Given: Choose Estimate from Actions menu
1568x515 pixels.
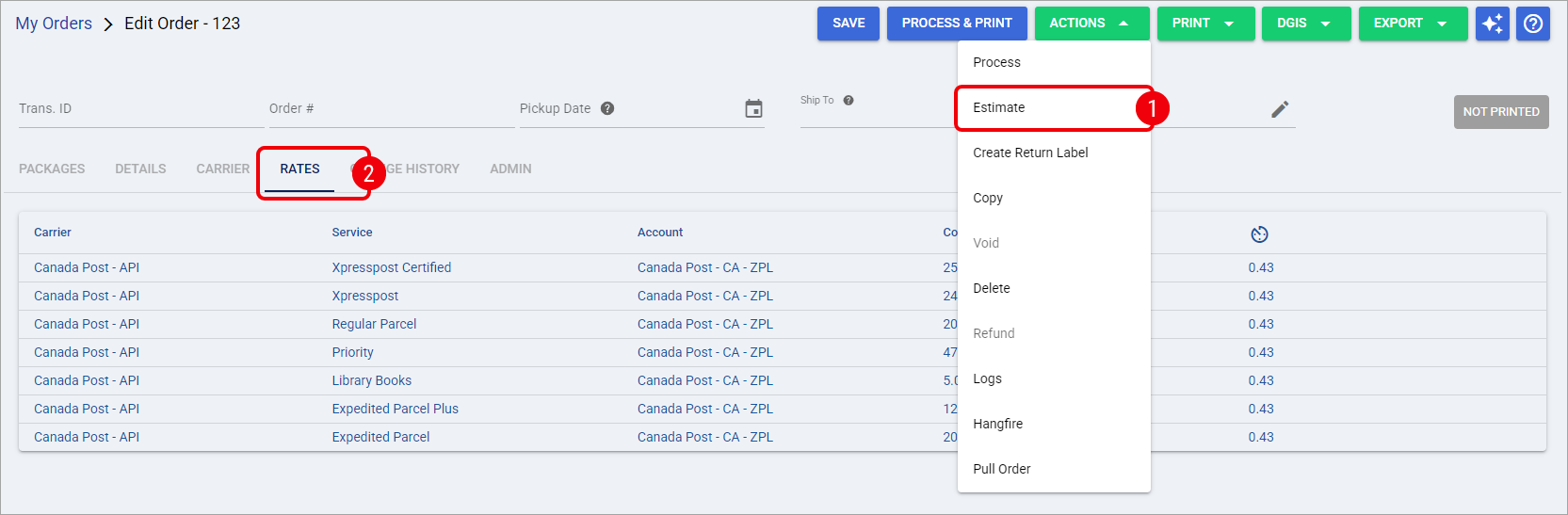Looking at the screenshot, I should pyautogui.click(x=1054, y=107).
